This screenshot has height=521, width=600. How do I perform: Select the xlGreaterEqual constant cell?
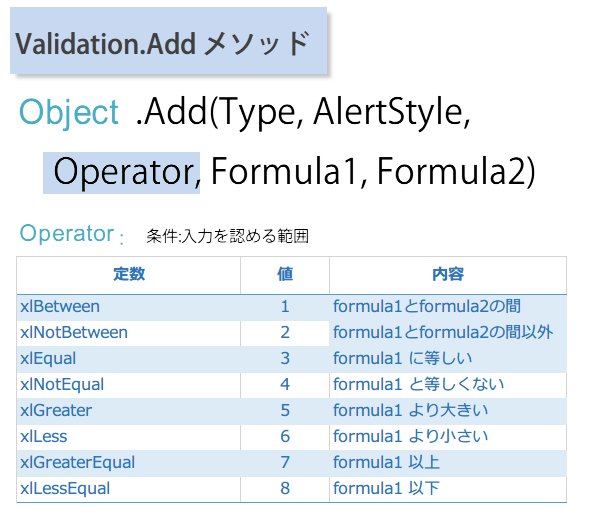tap(77, 462)
